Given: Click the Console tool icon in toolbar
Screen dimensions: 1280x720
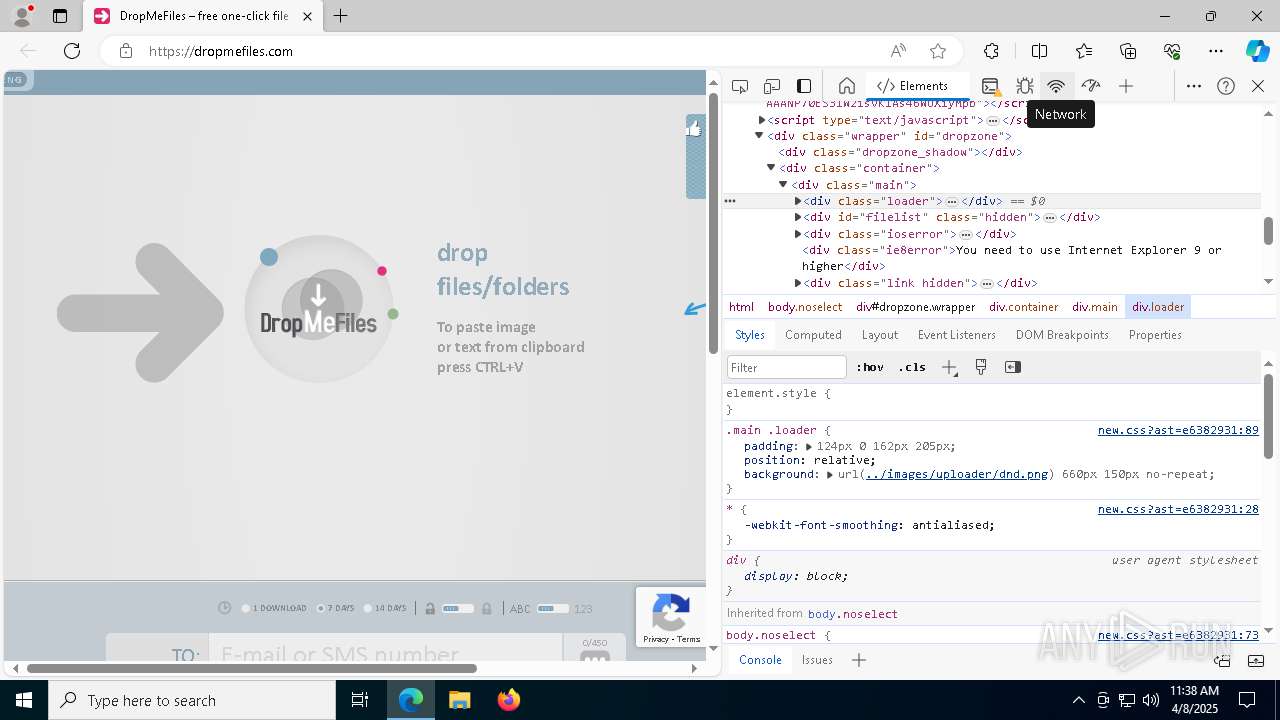Looking at the screenshot, I should pos(990,86).
